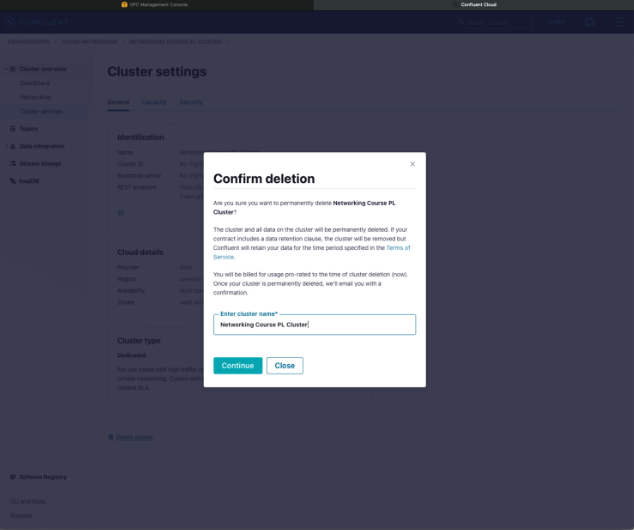The width and height of the screenshot is (634, 530).
Task: Open Schema Registry
Action: (x=43, y=477)
